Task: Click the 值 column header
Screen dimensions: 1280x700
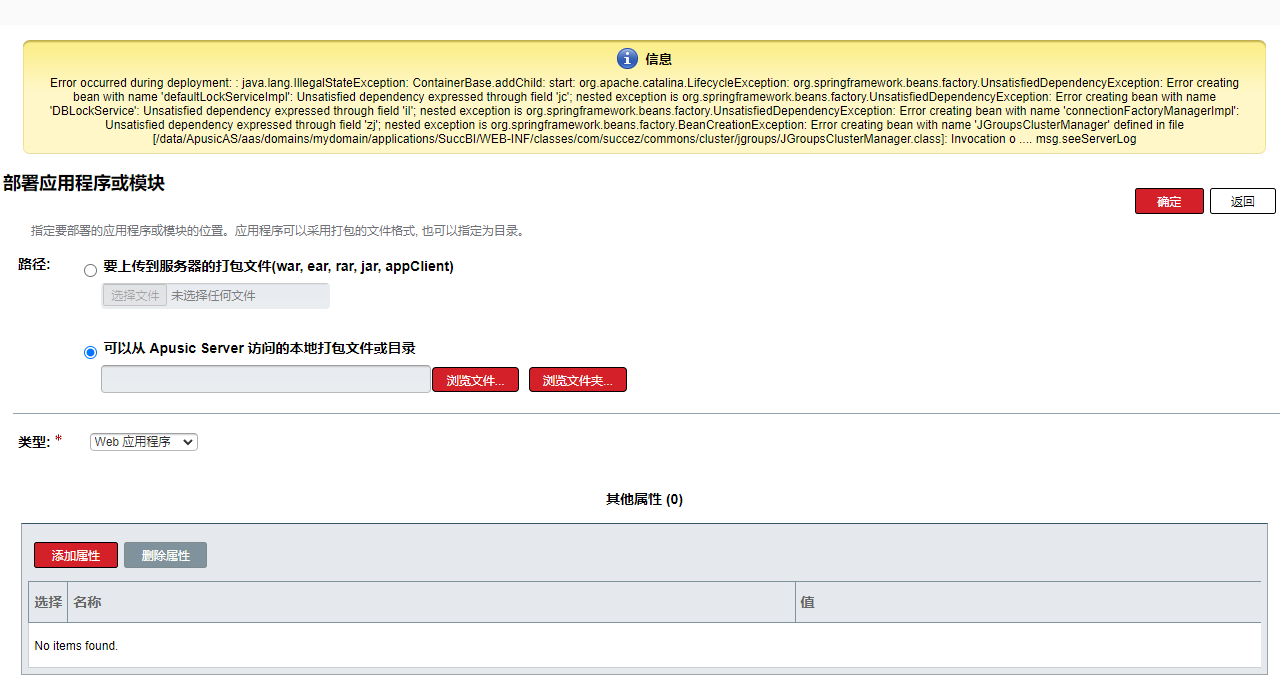Action: [x=807, y=602]
